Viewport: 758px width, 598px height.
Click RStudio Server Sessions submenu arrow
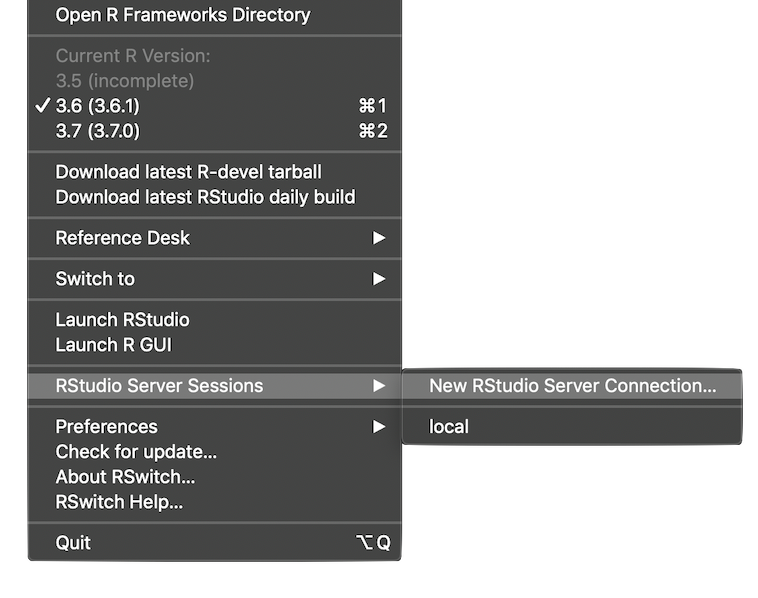(379, 386)
